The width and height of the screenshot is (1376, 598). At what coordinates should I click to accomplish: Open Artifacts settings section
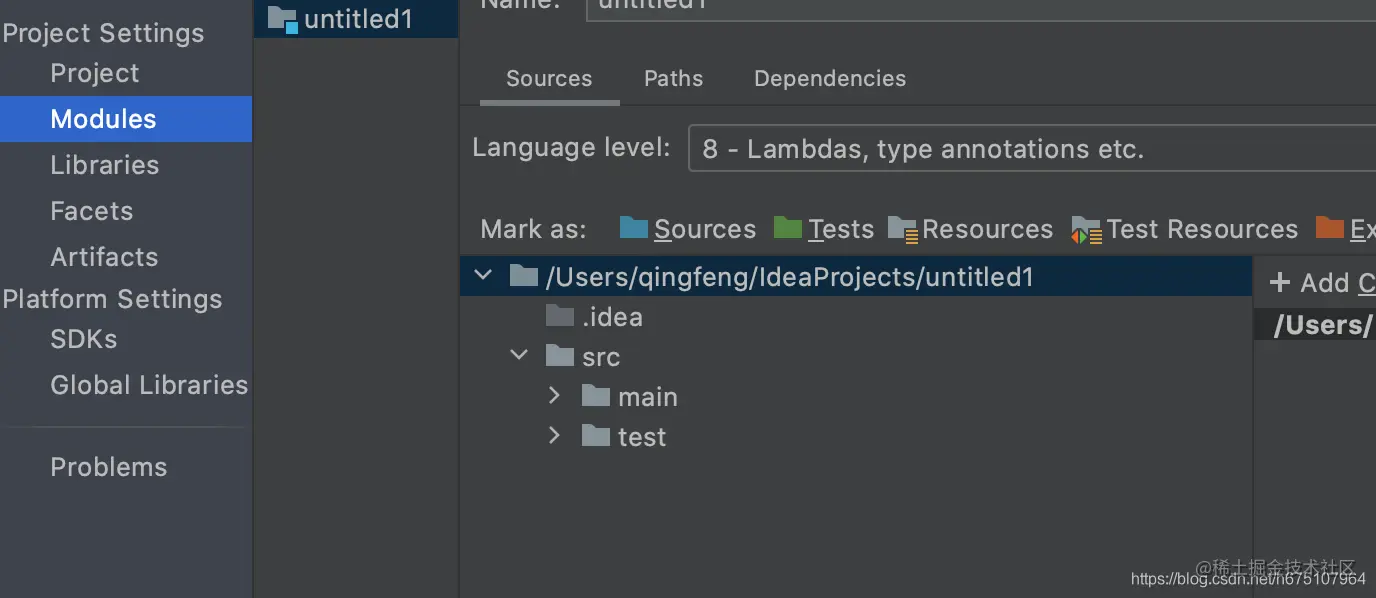click(x=105, y=257)
